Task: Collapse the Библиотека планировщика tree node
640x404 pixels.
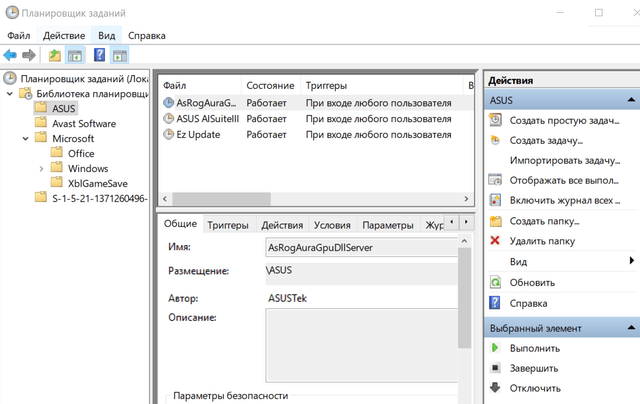Action: [10, 94]
